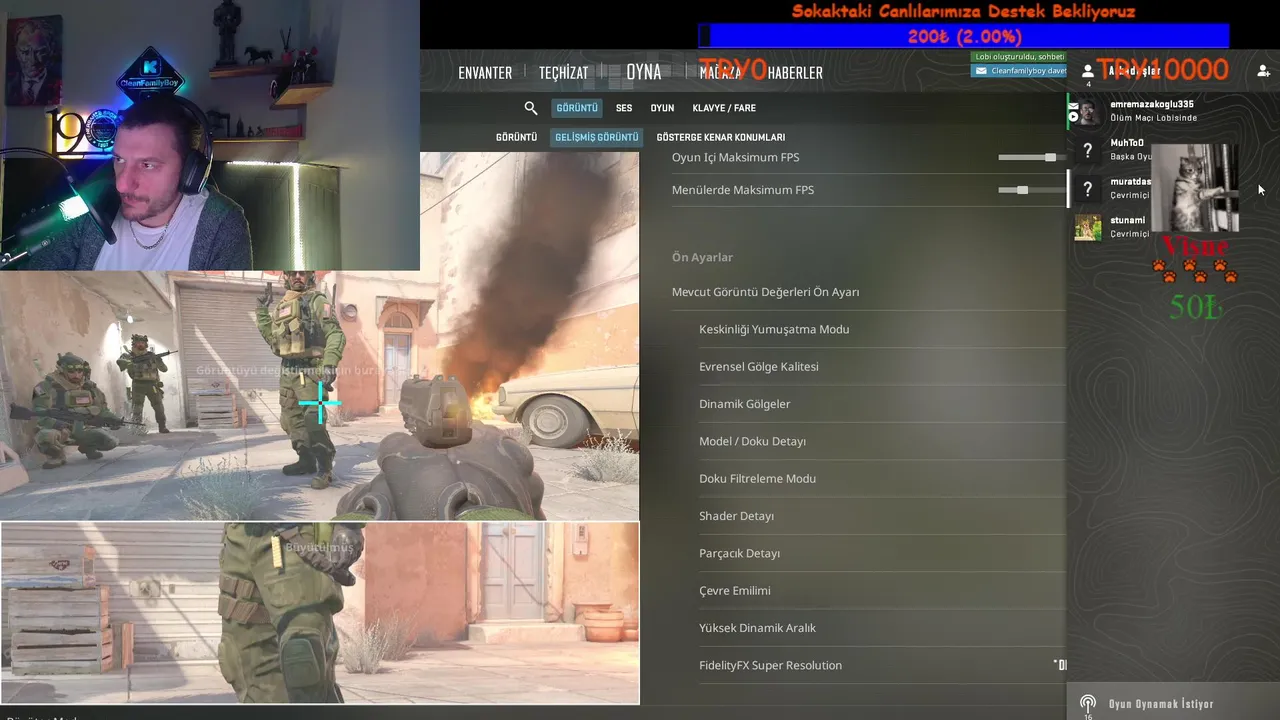Open the TEÇHİZAT menu
Viewport: 1280px width, 720px height.
[563, 72]
